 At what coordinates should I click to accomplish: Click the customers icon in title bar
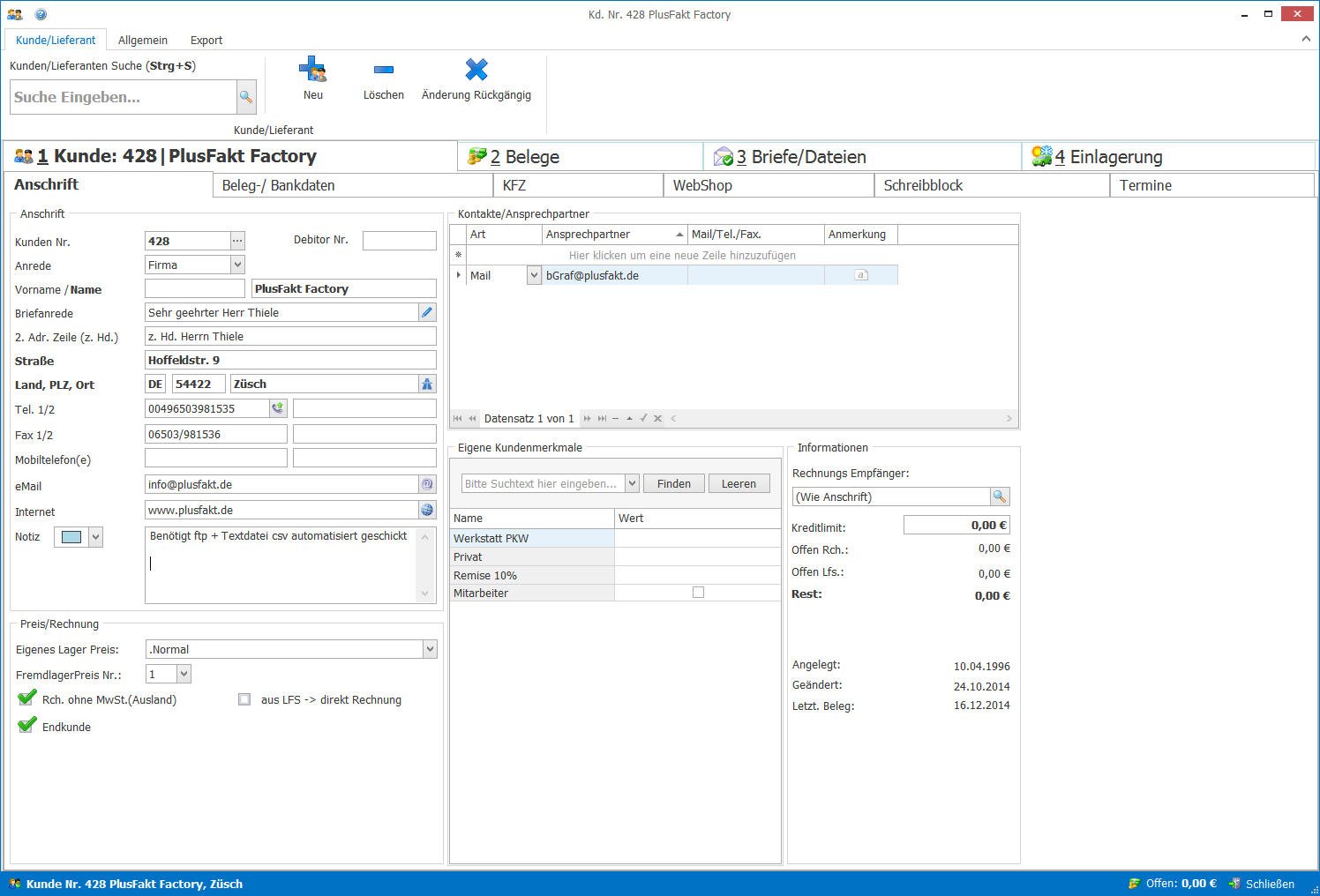tap(15, 14)
